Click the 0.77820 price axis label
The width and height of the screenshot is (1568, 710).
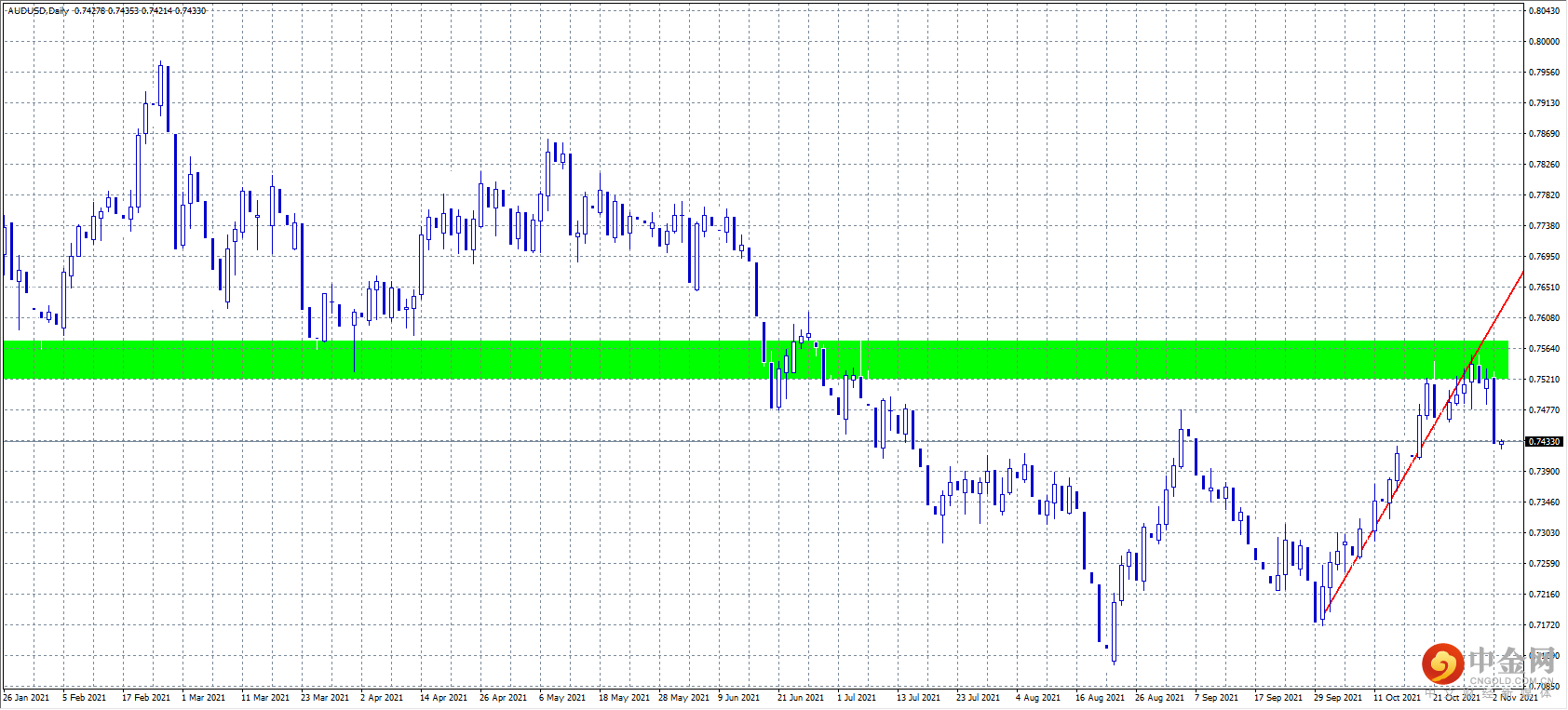click(x=1545, y=195)
